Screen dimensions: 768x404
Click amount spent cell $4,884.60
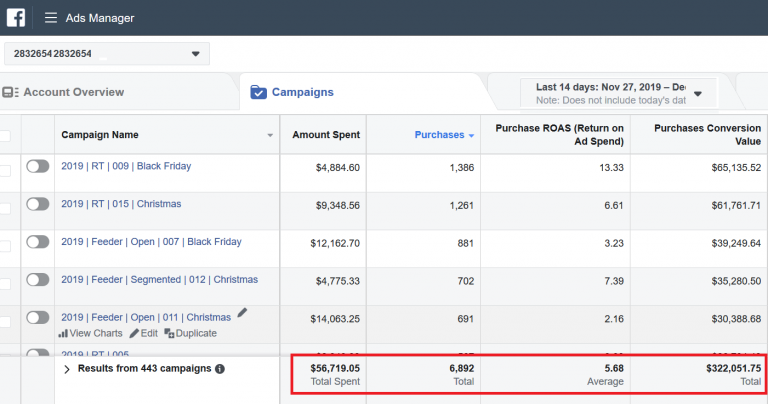(337, 167)
